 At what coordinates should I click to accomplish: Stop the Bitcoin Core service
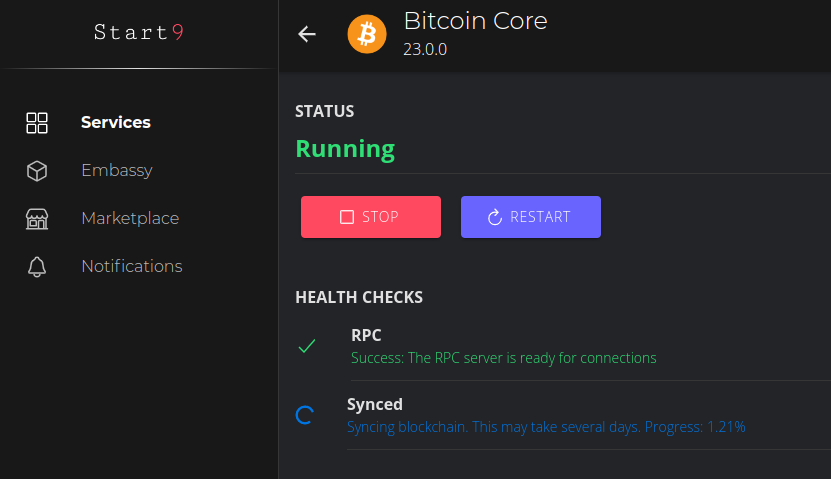[370, 217]
